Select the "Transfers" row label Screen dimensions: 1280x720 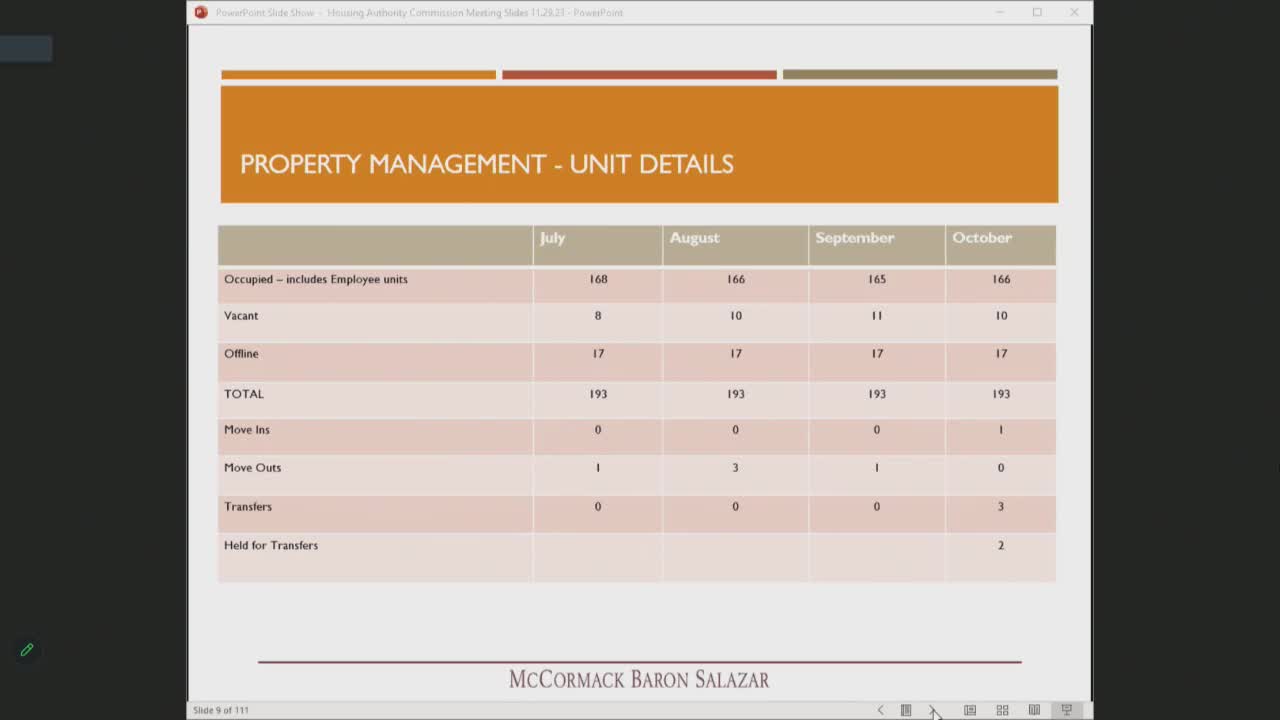pyautogui.click(x=248, y=506)
